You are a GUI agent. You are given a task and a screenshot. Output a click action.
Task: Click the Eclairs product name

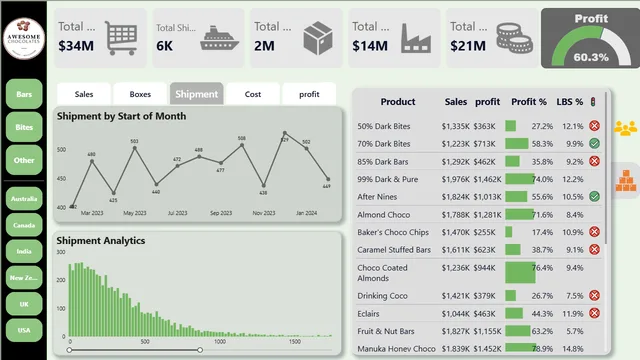pos(368,313)
